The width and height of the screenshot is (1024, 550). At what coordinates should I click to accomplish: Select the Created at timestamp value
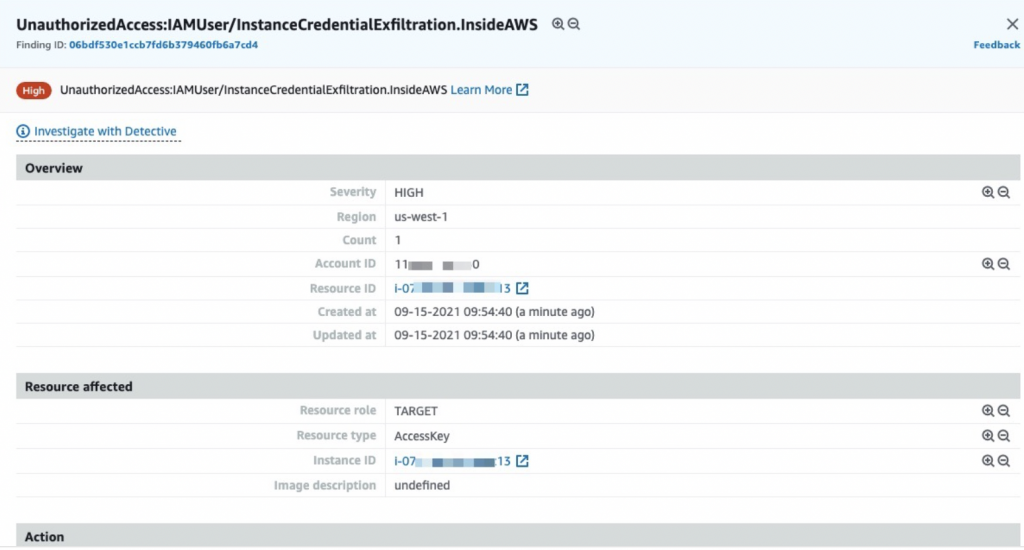pos(494,312)
